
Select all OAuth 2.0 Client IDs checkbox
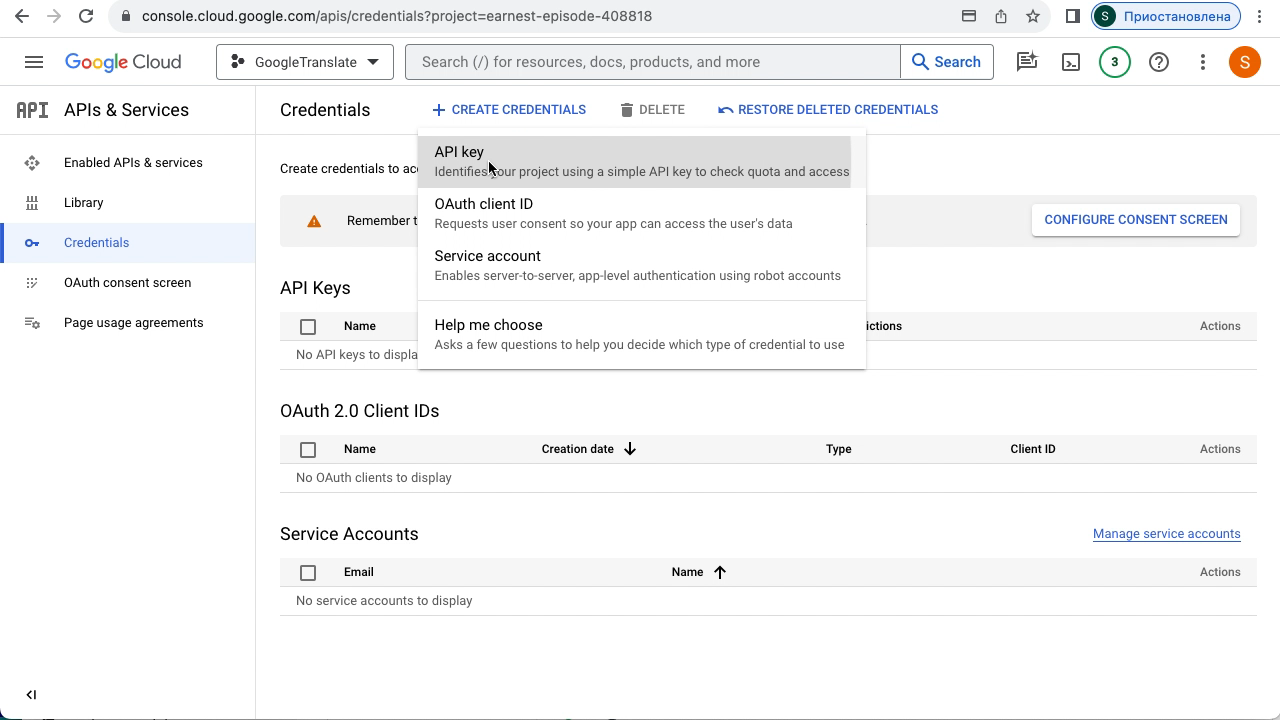308,450
